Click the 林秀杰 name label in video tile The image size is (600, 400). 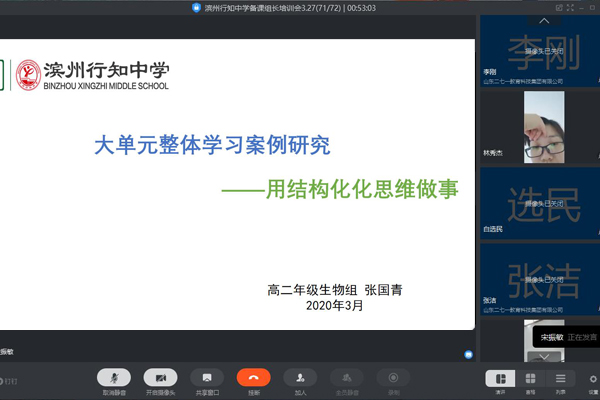[x=493, y=153]
